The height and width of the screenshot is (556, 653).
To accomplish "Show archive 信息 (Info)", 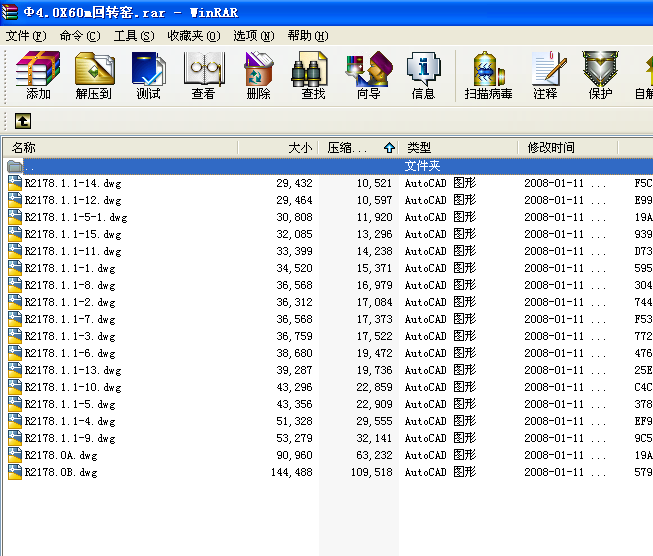I will pos(424,75).
